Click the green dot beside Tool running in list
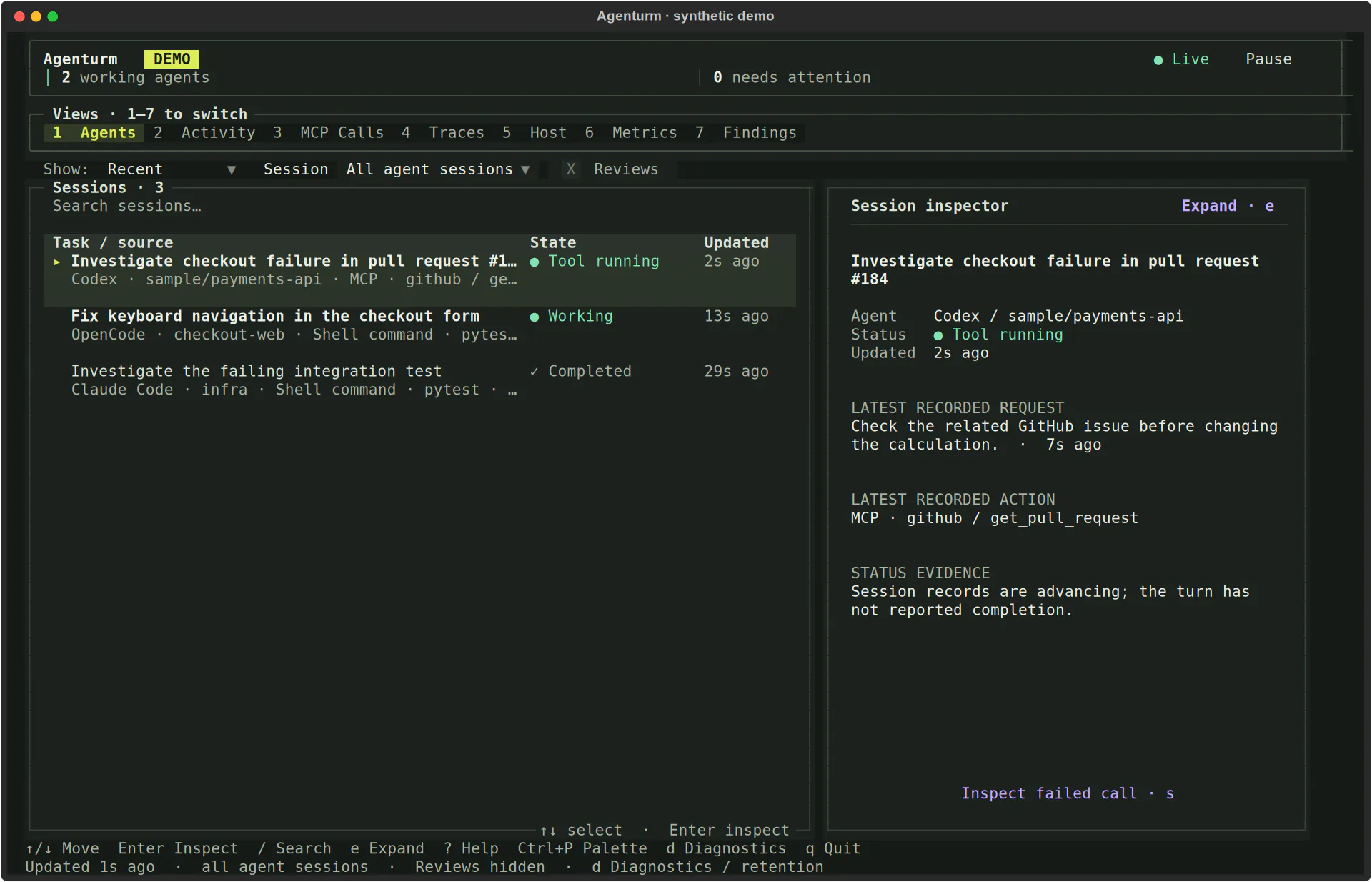This screenshot has height=882, width=1372. point(534,262)
